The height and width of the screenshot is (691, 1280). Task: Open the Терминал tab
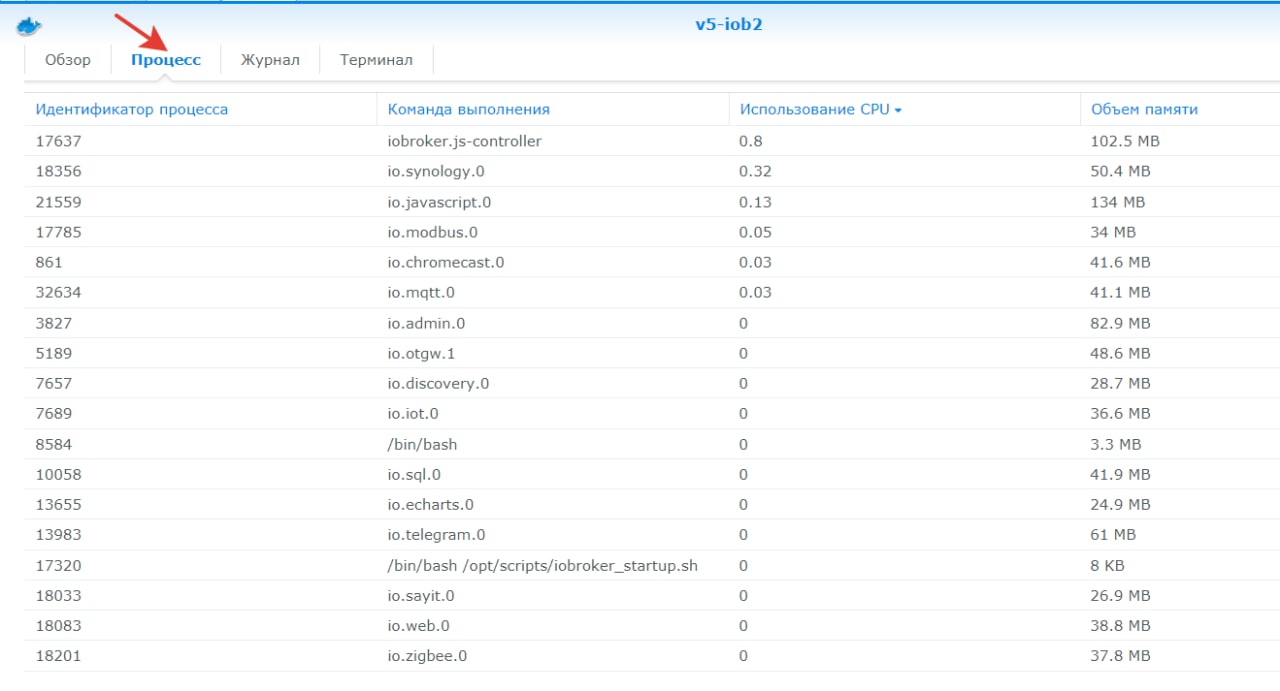376,60
